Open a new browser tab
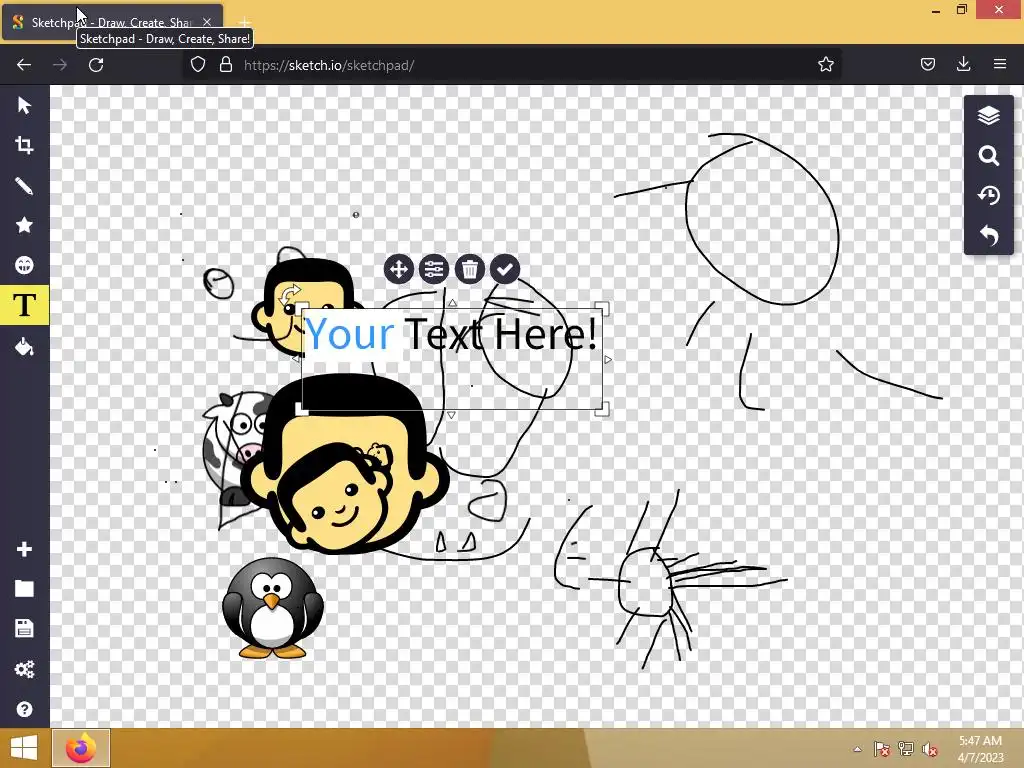 (x=245, y=22)
